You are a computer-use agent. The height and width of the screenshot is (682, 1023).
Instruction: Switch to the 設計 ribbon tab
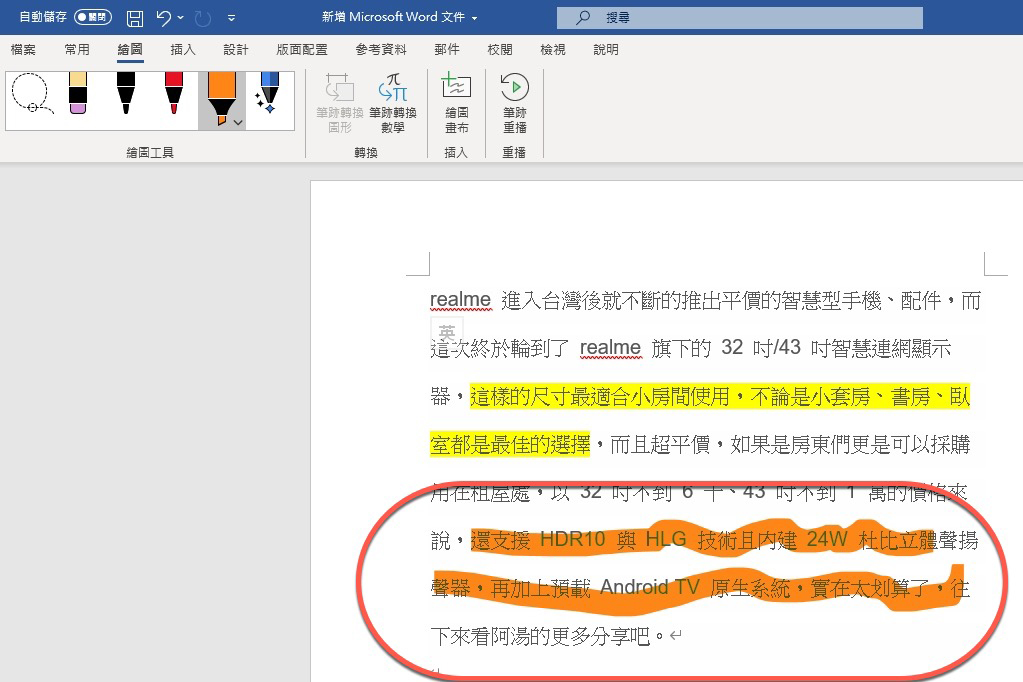236,48
